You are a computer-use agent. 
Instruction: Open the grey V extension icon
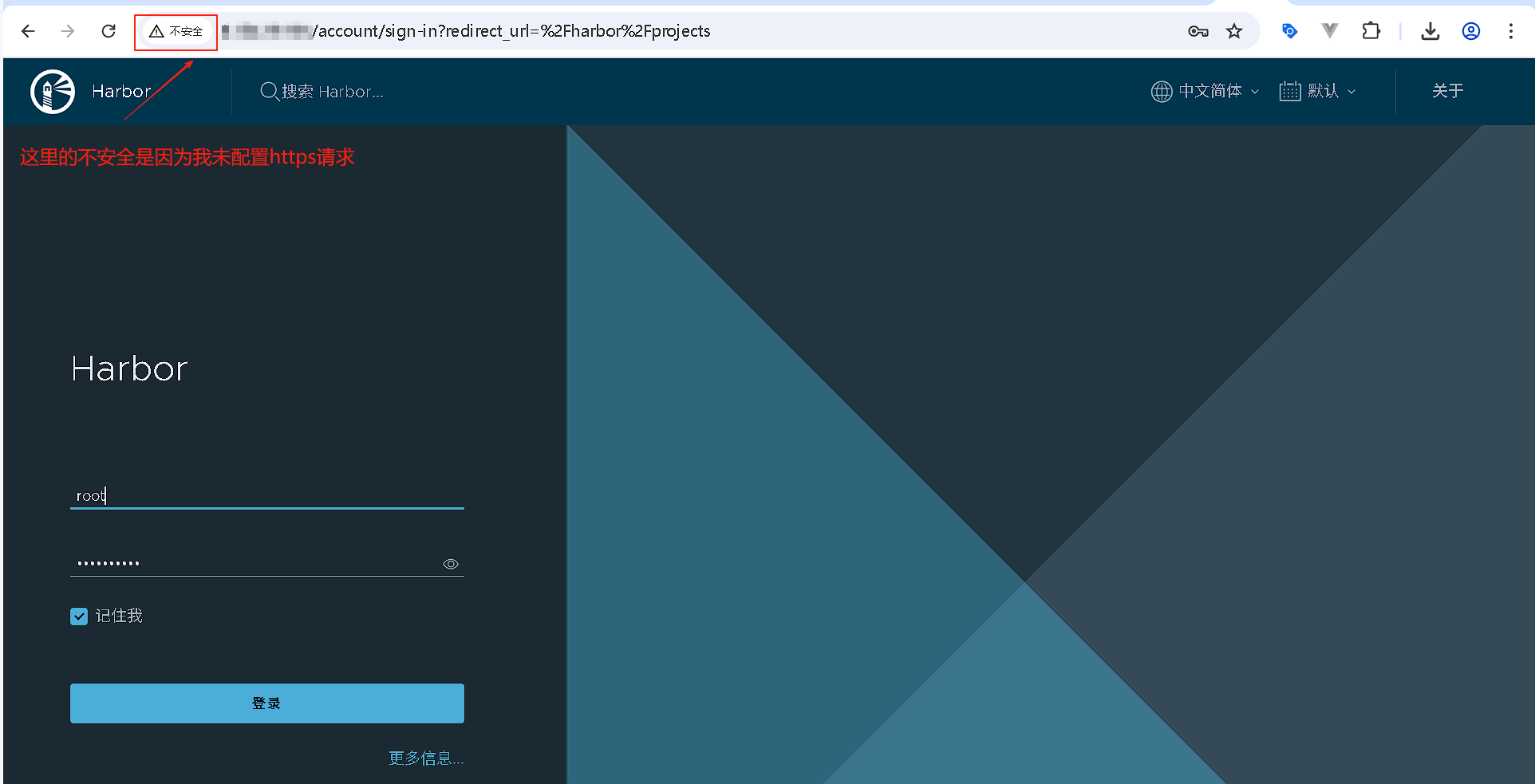point(1329,31)
